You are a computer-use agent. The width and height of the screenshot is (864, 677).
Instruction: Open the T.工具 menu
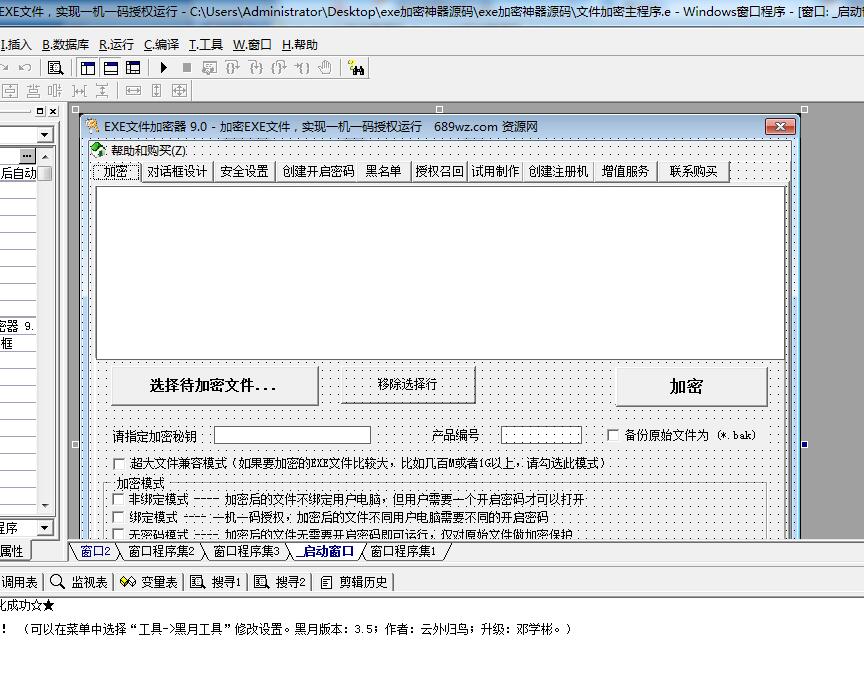click(x=206, y=45)
